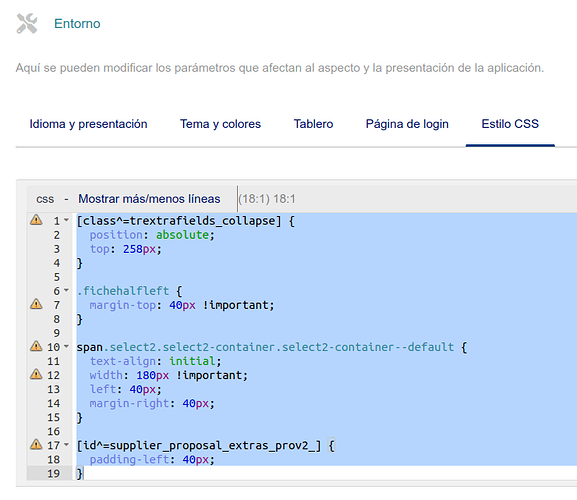
Task: Select the Estilo CSS tab
Action: coord(510,124)
